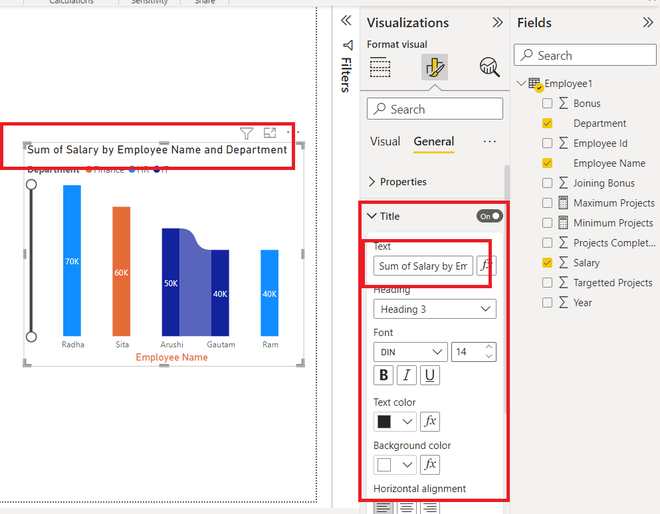Align title to the left
The image size is (660, 514).
pyautogui.click(x=383, y=507)
